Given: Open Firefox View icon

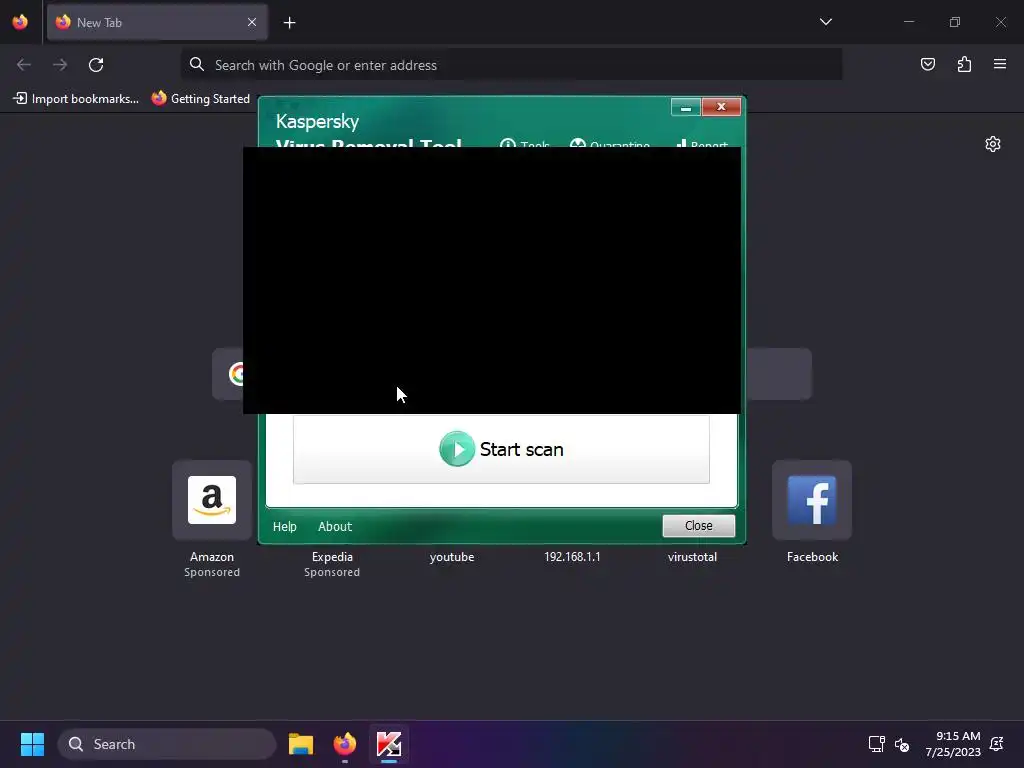Looking at the screenshot, I should tap(20, 22).
